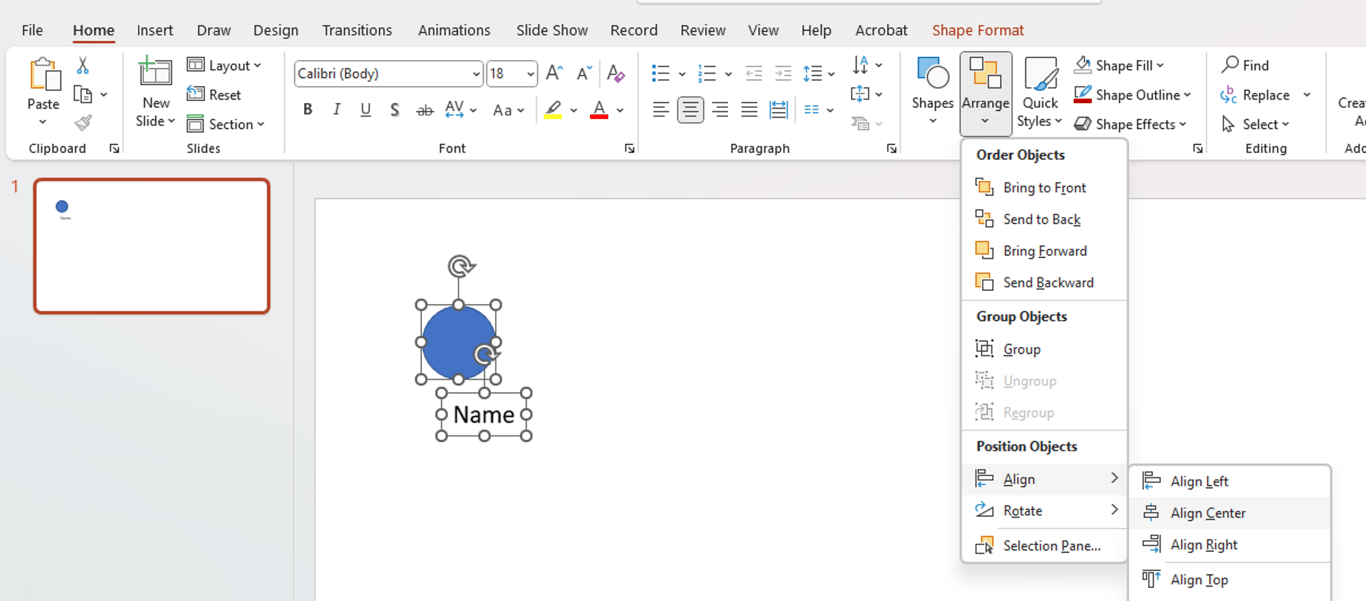Click the Cut scissors icon

tap(83, 65)
